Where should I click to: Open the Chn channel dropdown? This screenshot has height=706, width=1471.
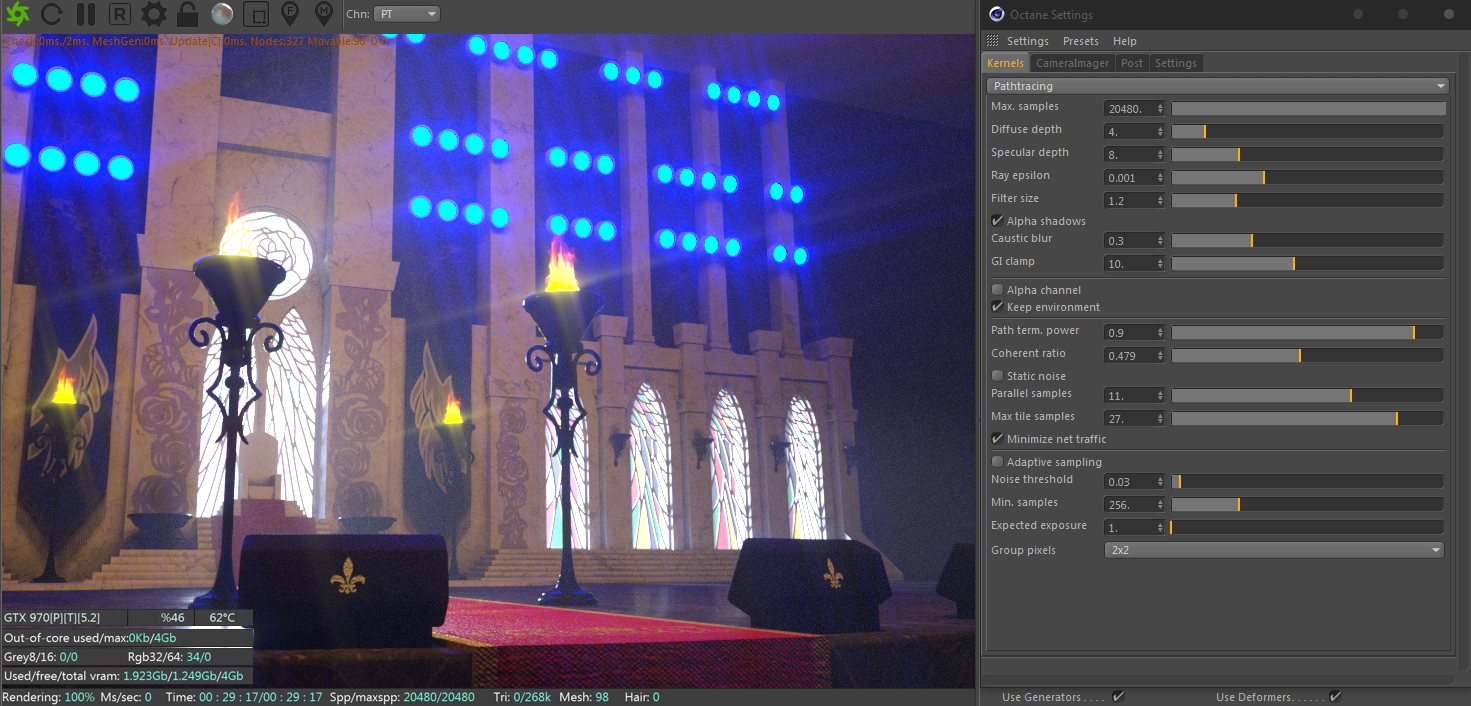pos(407,14)
